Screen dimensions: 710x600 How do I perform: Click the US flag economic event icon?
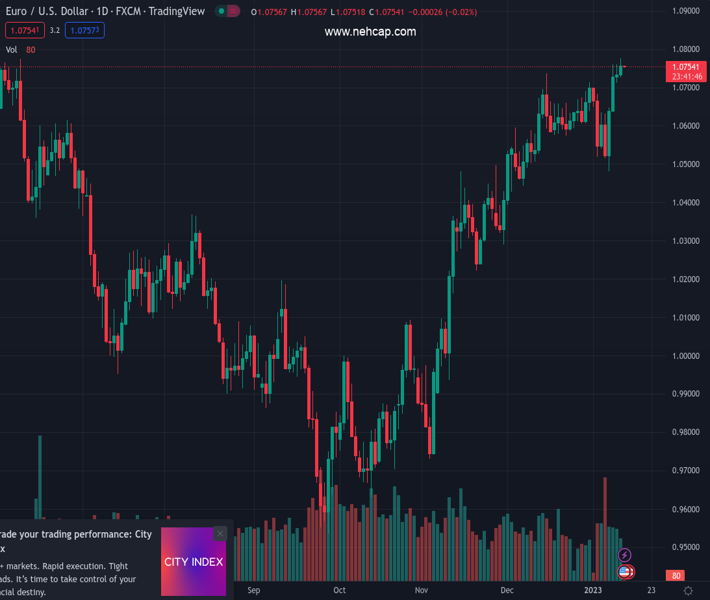pos(625,572)
